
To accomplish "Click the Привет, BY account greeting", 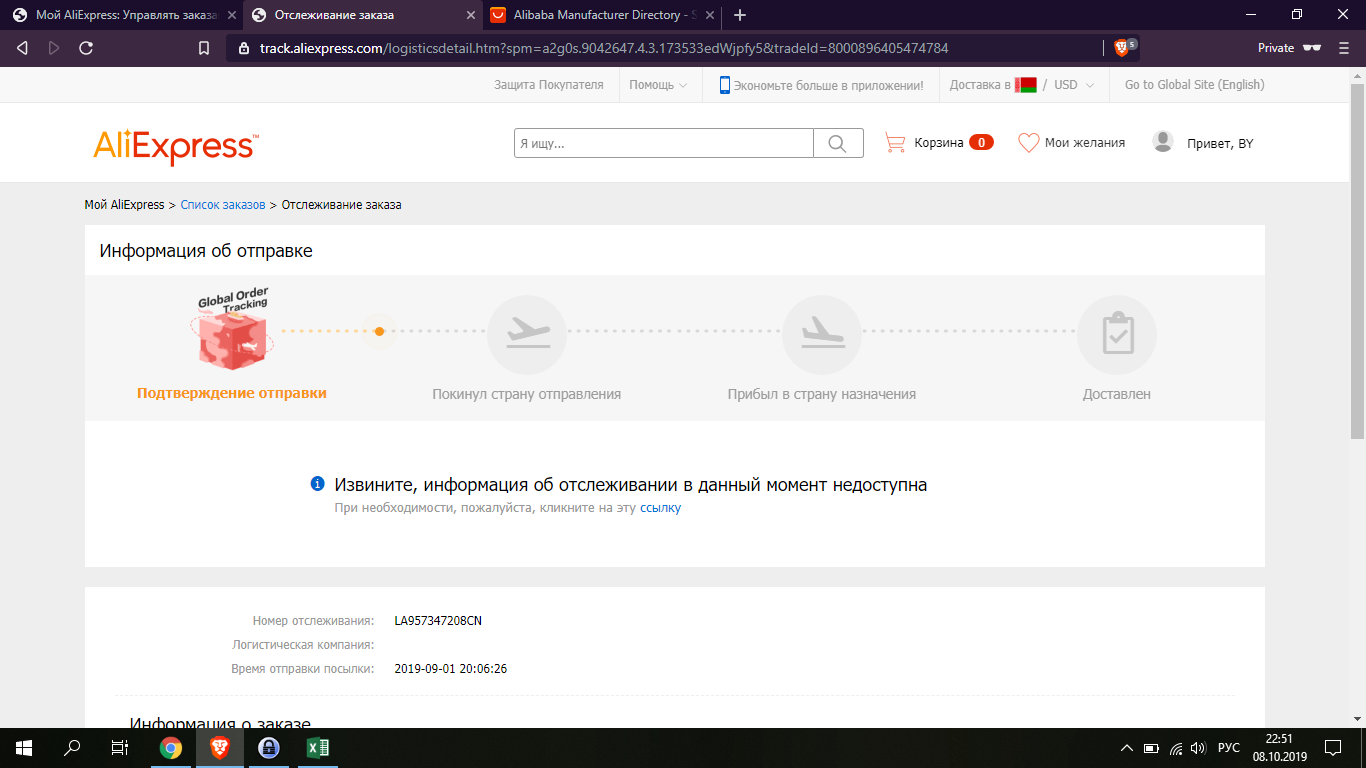I will tap(1220, 143).
